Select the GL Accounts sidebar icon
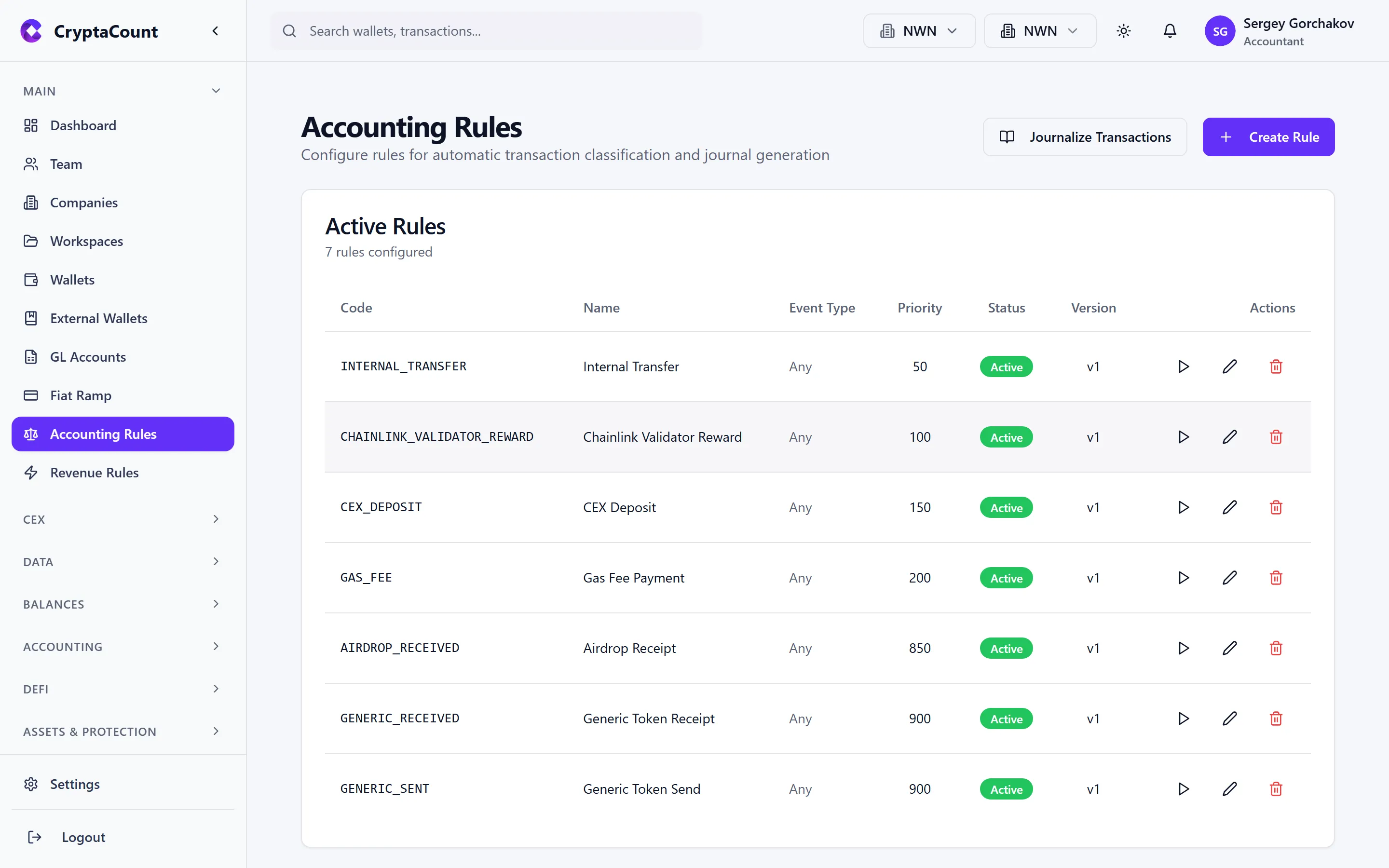This screenshot has height=868, width=1389. (x=31, y=356)
